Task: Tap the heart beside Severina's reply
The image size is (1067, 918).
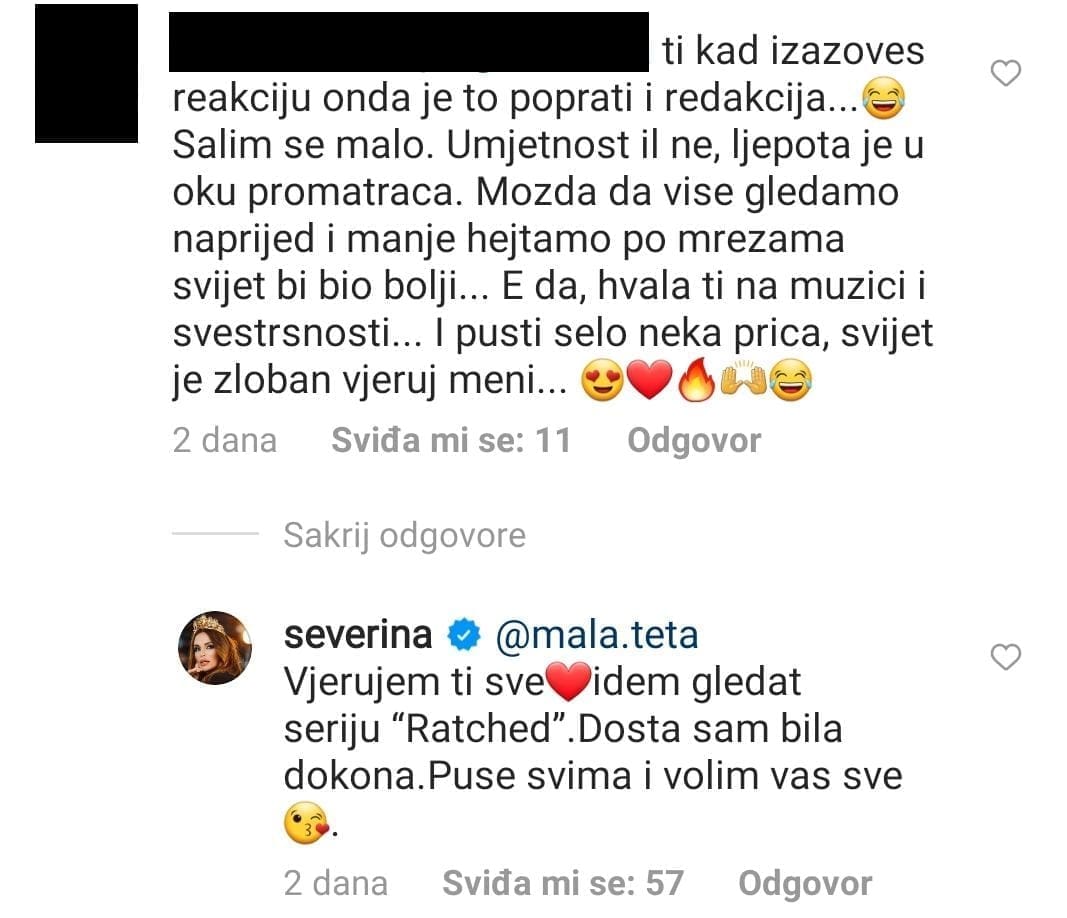Action: coord(1005,657)
